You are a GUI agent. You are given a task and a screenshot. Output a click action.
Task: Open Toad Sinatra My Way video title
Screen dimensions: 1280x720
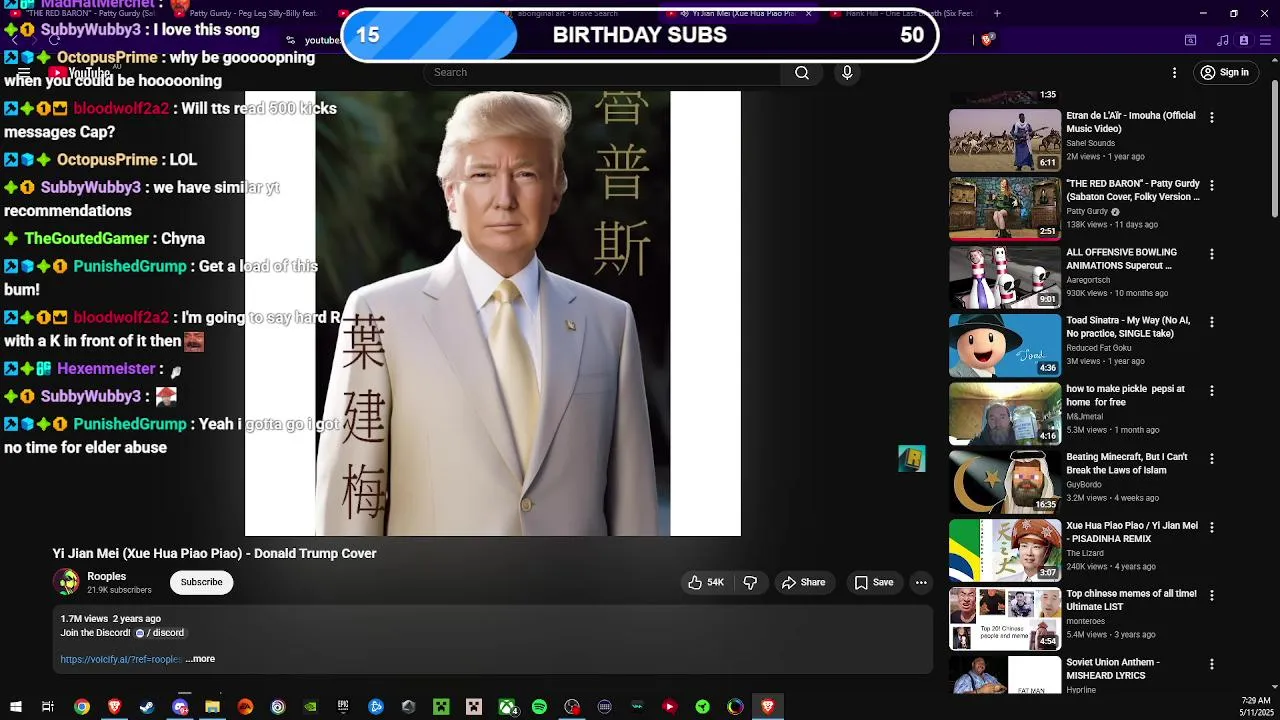tap(1129, 327)
